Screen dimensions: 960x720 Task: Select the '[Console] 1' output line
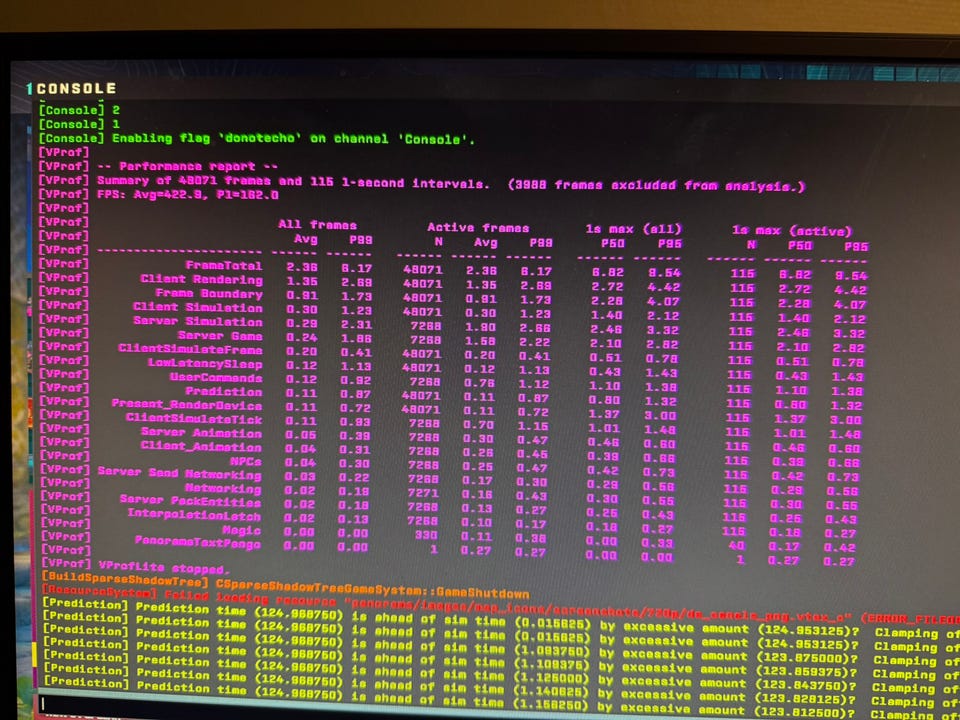pos(79,124)
